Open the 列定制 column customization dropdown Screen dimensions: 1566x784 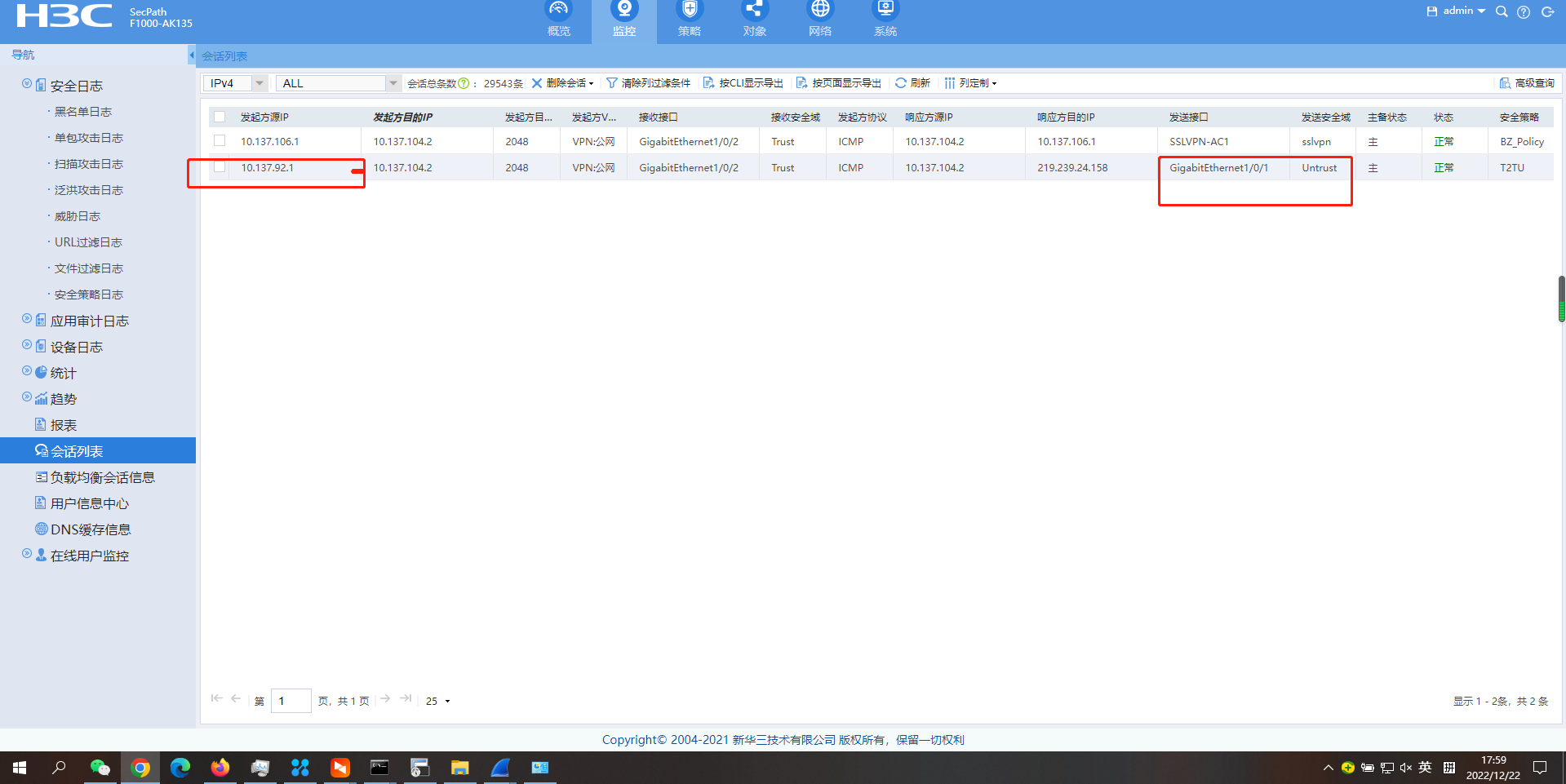point(971,83)
